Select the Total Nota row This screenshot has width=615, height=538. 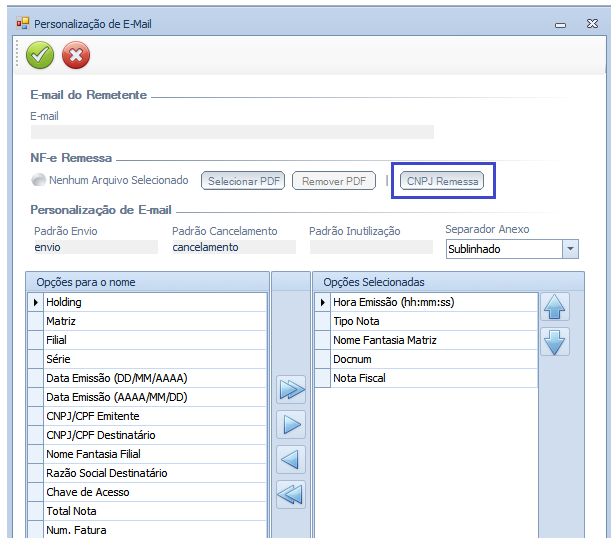155,511
